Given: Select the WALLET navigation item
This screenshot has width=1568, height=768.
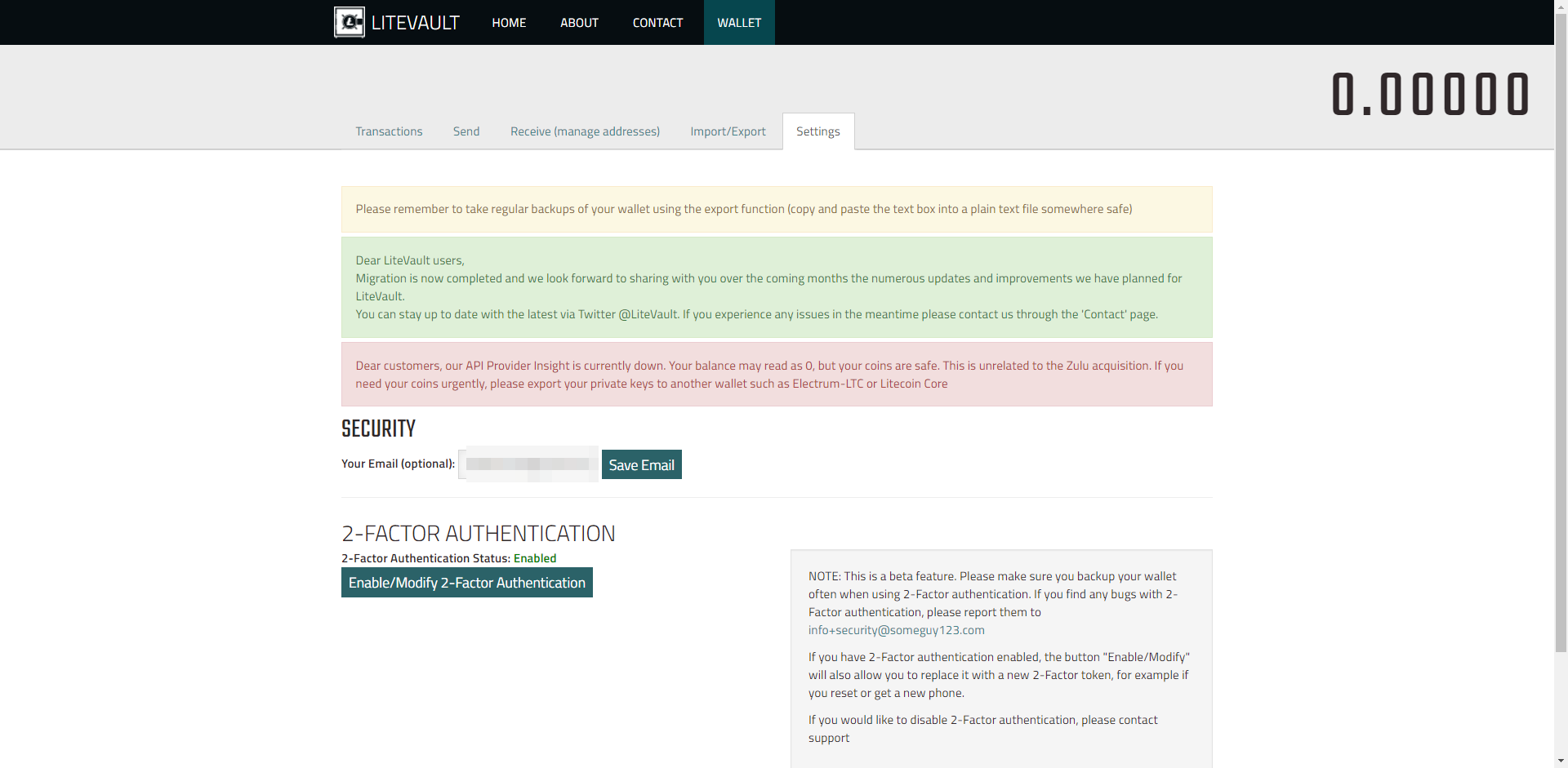Looking at the screenshot, I should [739, 23].
